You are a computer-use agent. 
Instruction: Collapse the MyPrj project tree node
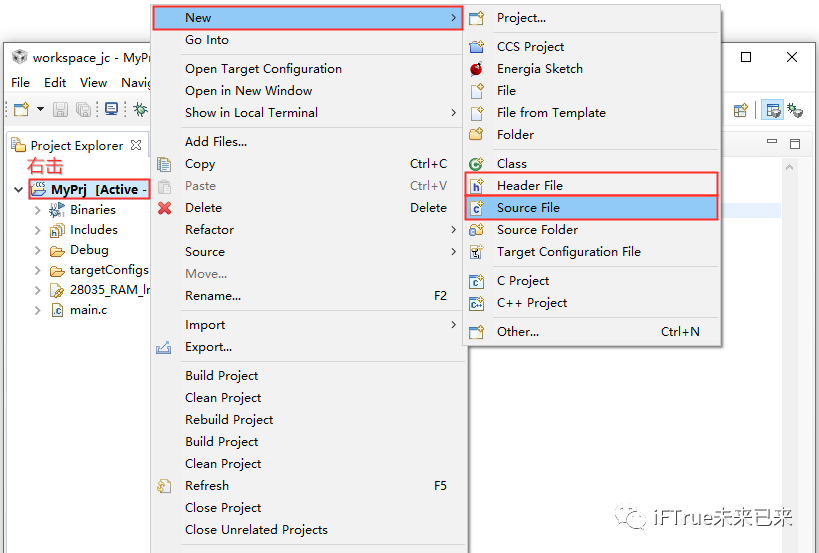coord(18,190)
